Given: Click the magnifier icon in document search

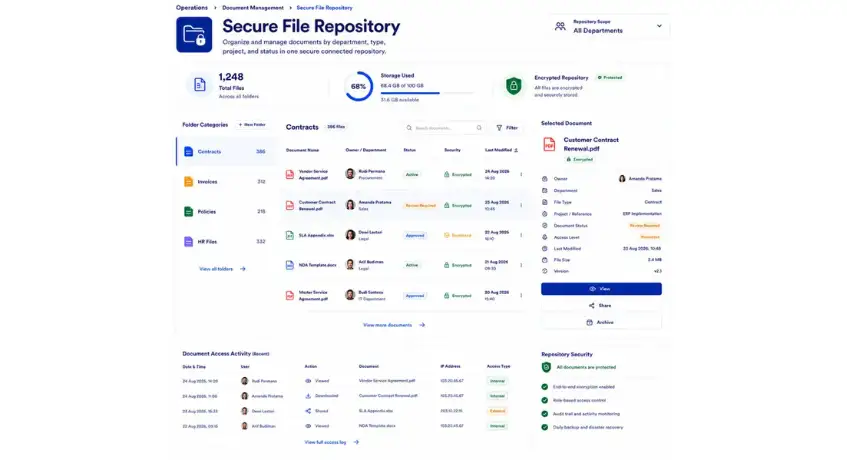Looking at the screenshot, I should point(409,128).
